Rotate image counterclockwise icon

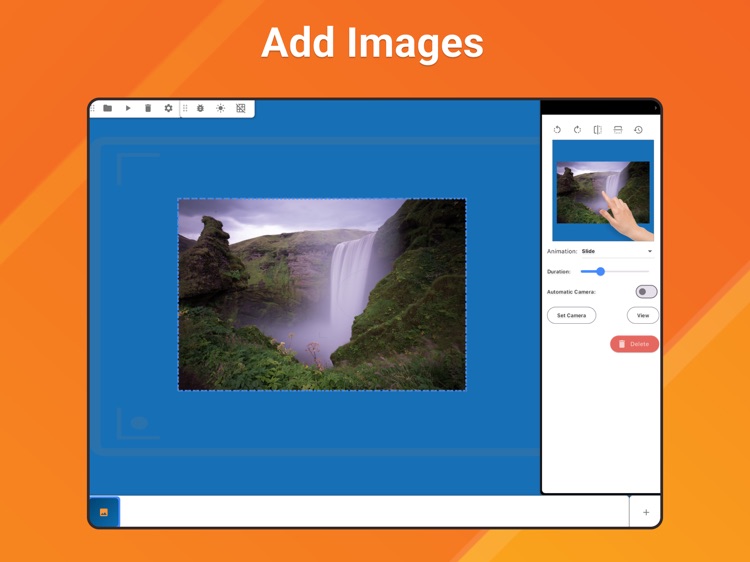[557, 130]
